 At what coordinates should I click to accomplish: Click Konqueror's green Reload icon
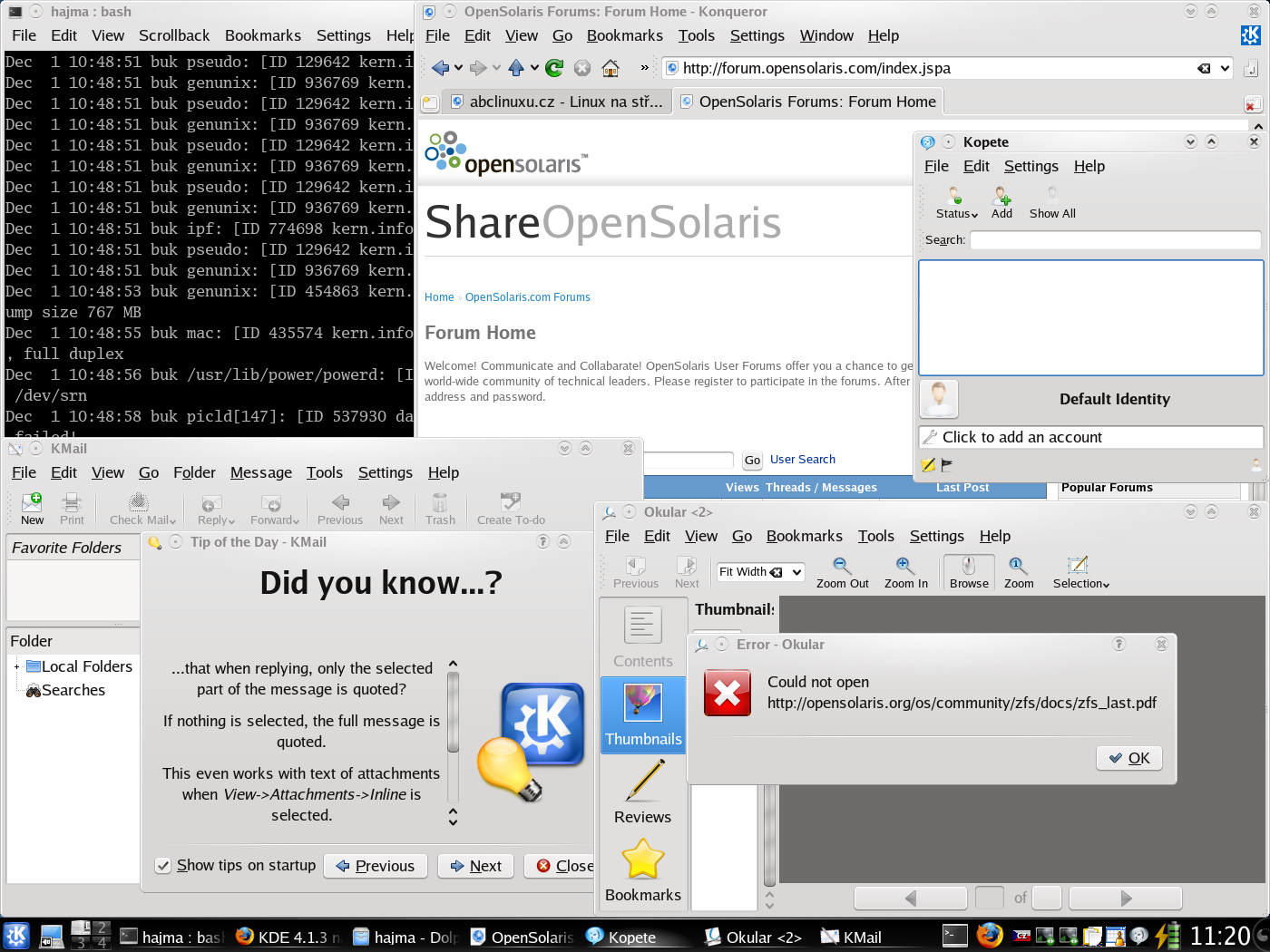(555, 68)
